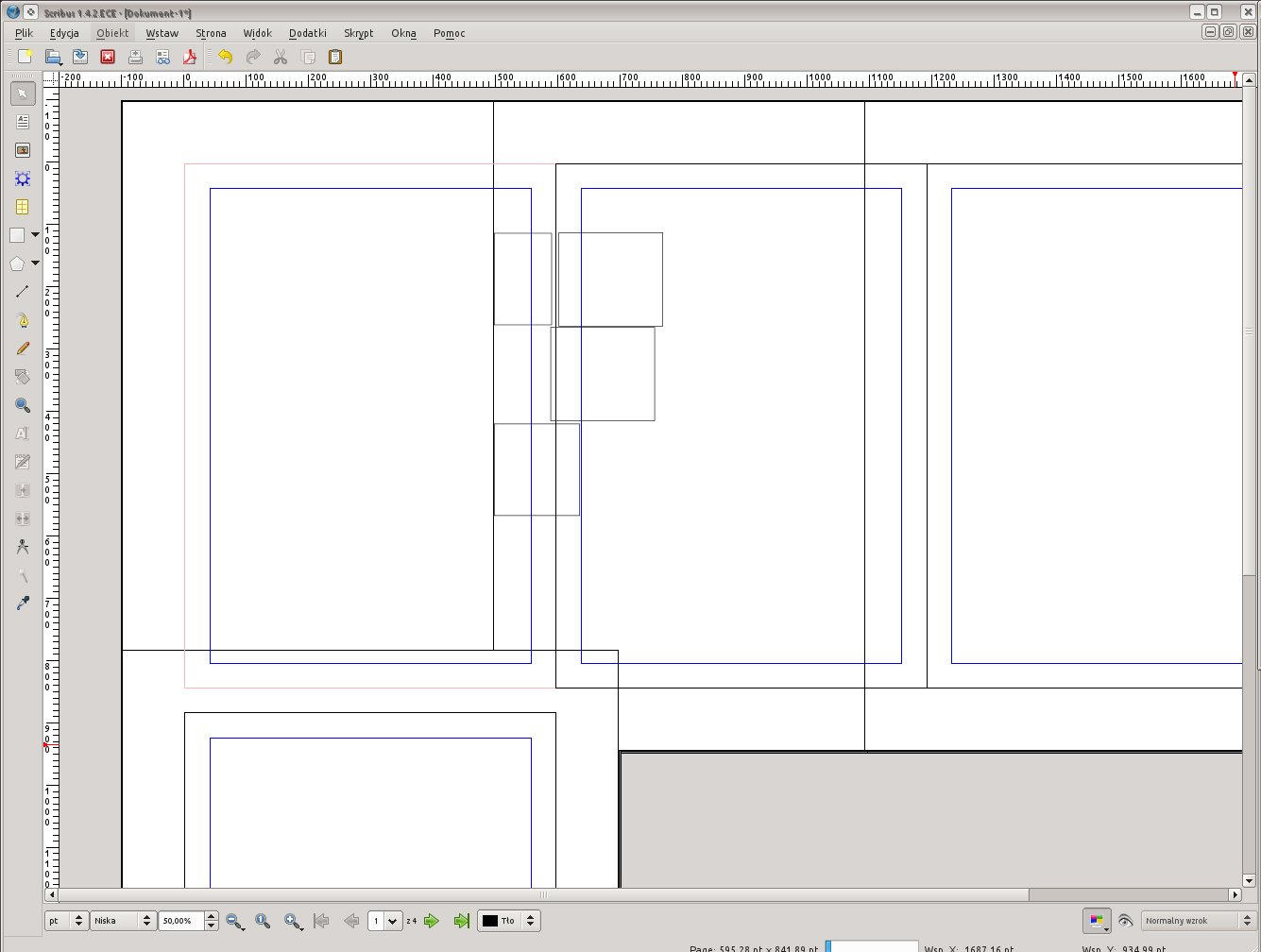Click the Export as PDF icon
This screenshot has width=1261, height=952.
[190, 58]
